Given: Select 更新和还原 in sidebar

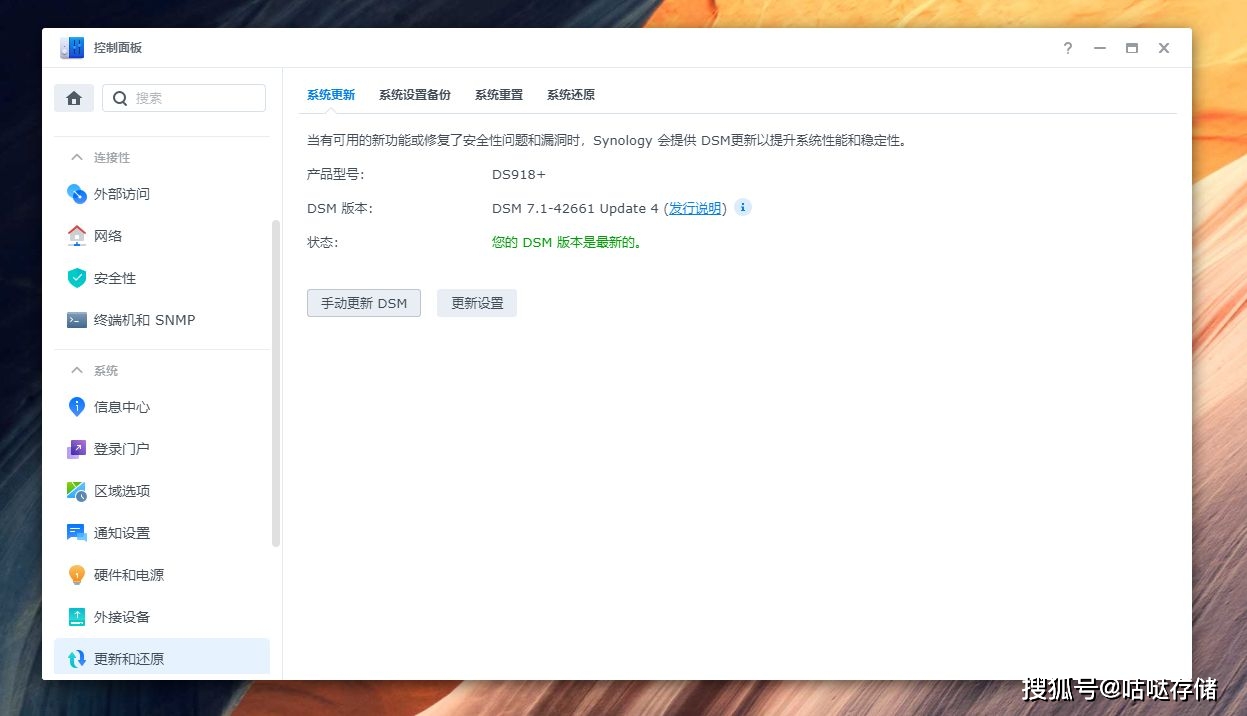Looking at the screenshot, I should tap(162, 657).
